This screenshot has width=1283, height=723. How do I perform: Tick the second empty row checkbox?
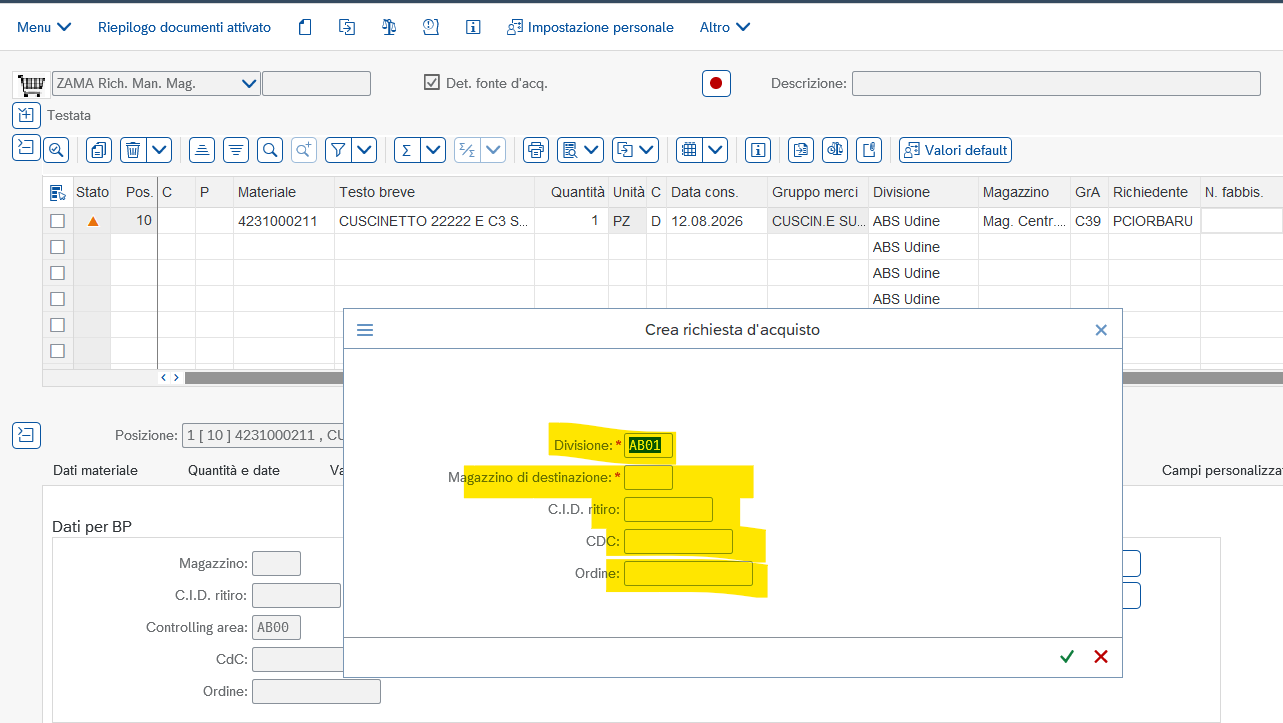click(x=58, y=273)
